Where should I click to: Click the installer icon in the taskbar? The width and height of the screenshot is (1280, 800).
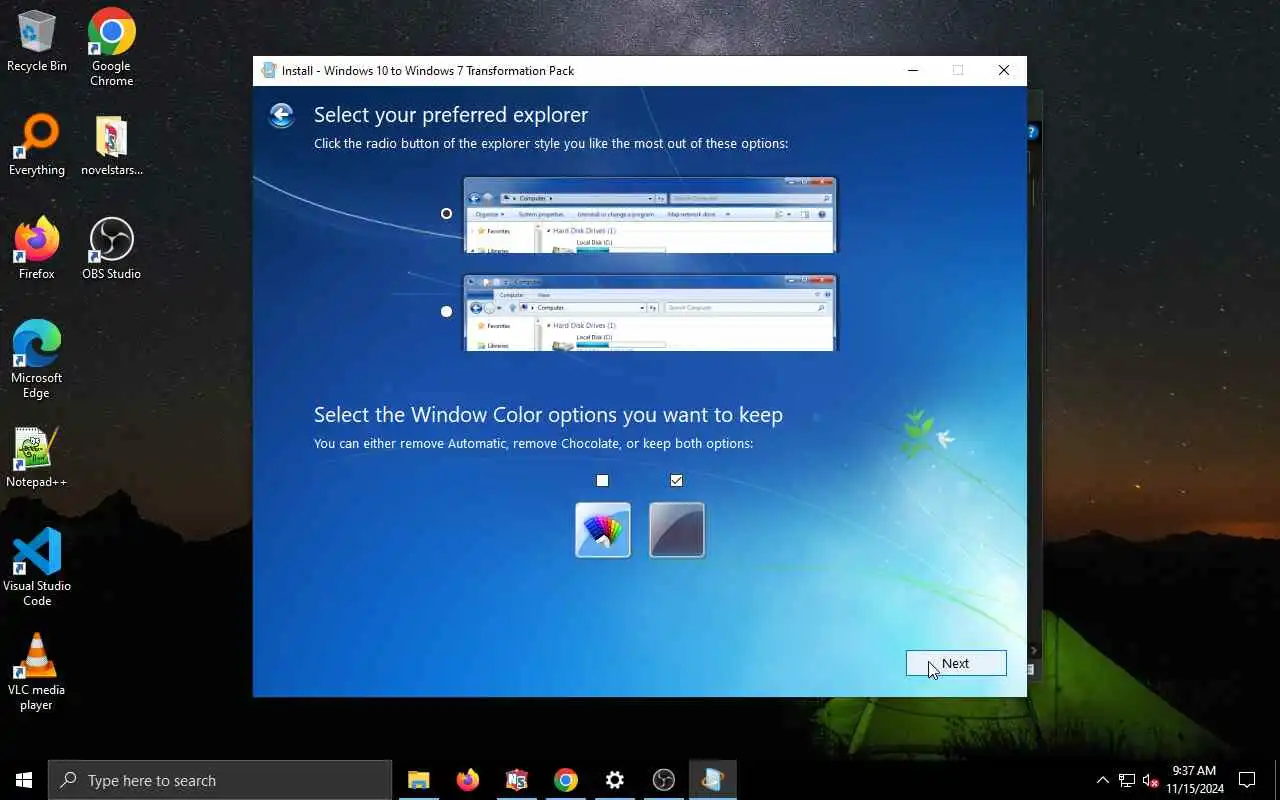point(712,780)
